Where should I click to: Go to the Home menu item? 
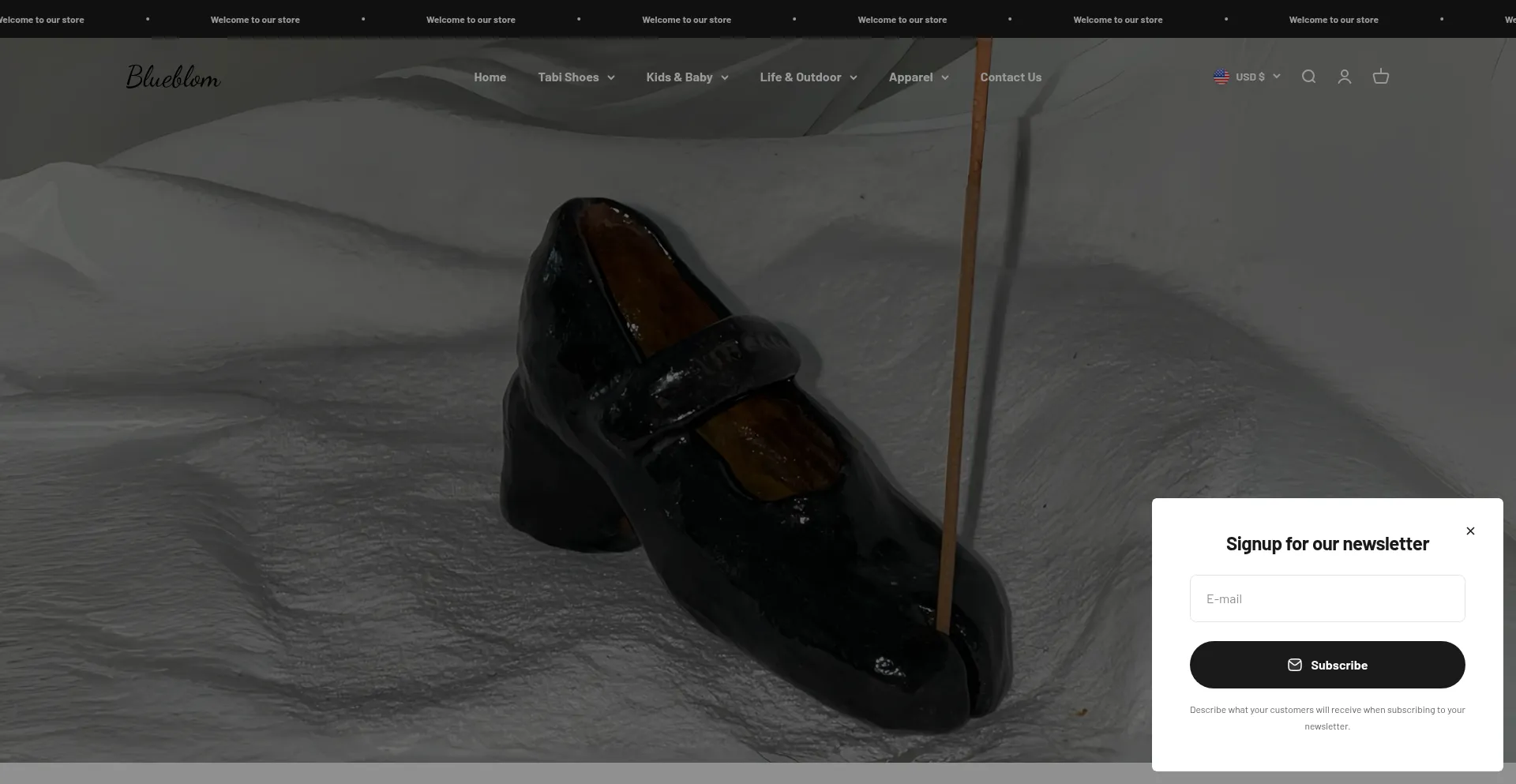tap(490, 77)
